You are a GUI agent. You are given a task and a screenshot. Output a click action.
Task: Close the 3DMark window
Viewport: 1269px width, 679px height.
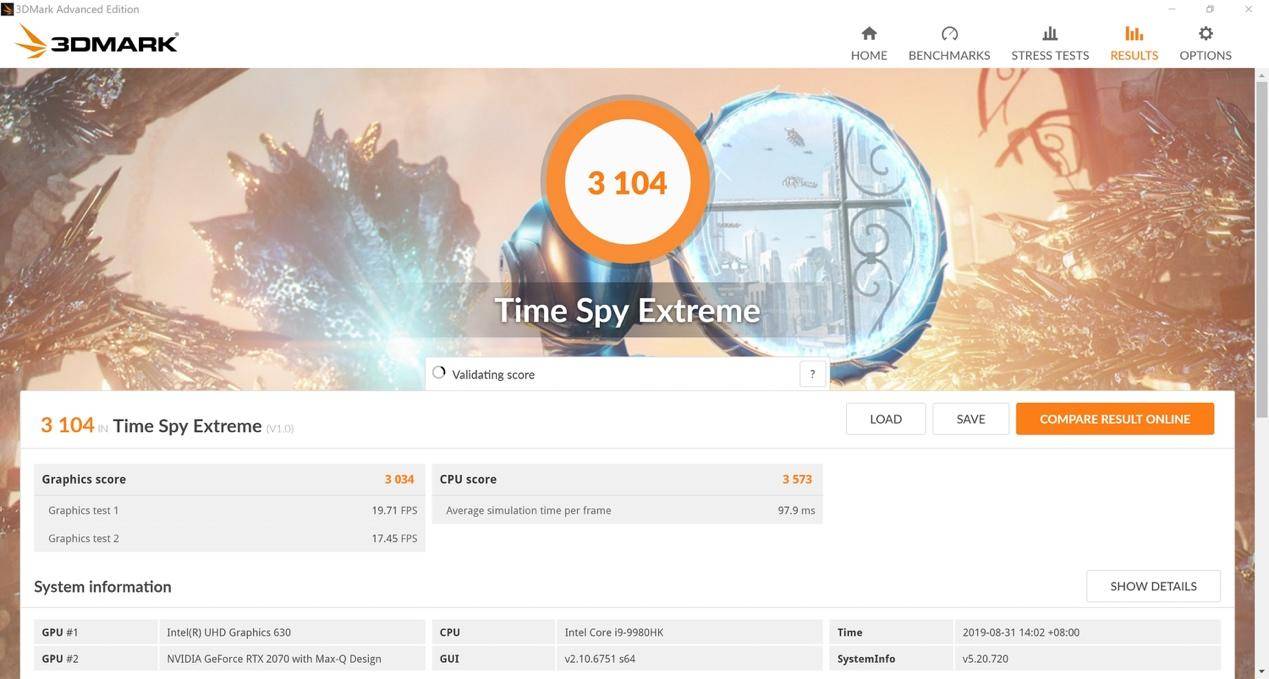click(x=1248, y=9)
